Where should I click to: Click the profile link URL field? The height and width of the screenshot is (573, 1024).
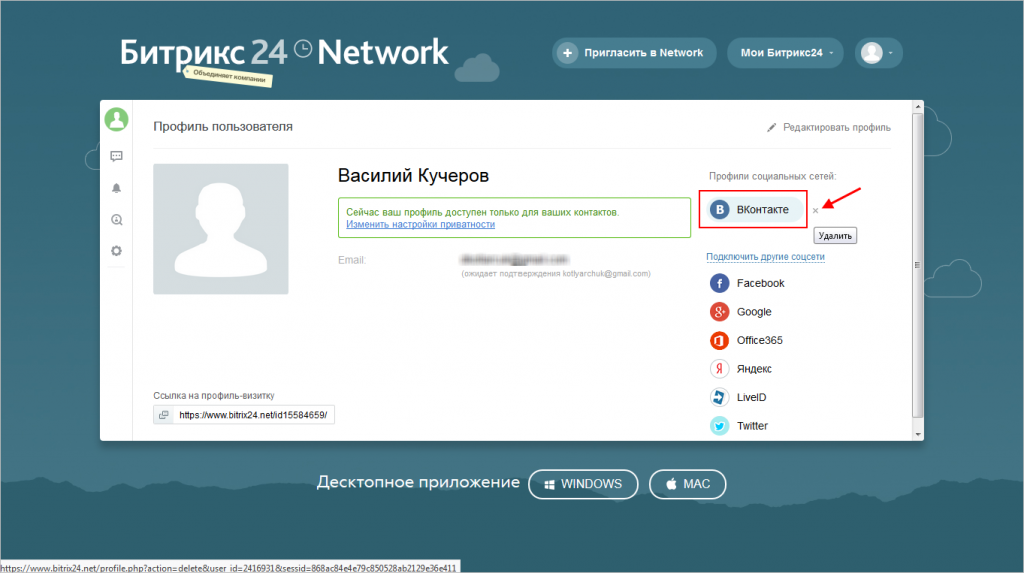click(x=253, y=415)
